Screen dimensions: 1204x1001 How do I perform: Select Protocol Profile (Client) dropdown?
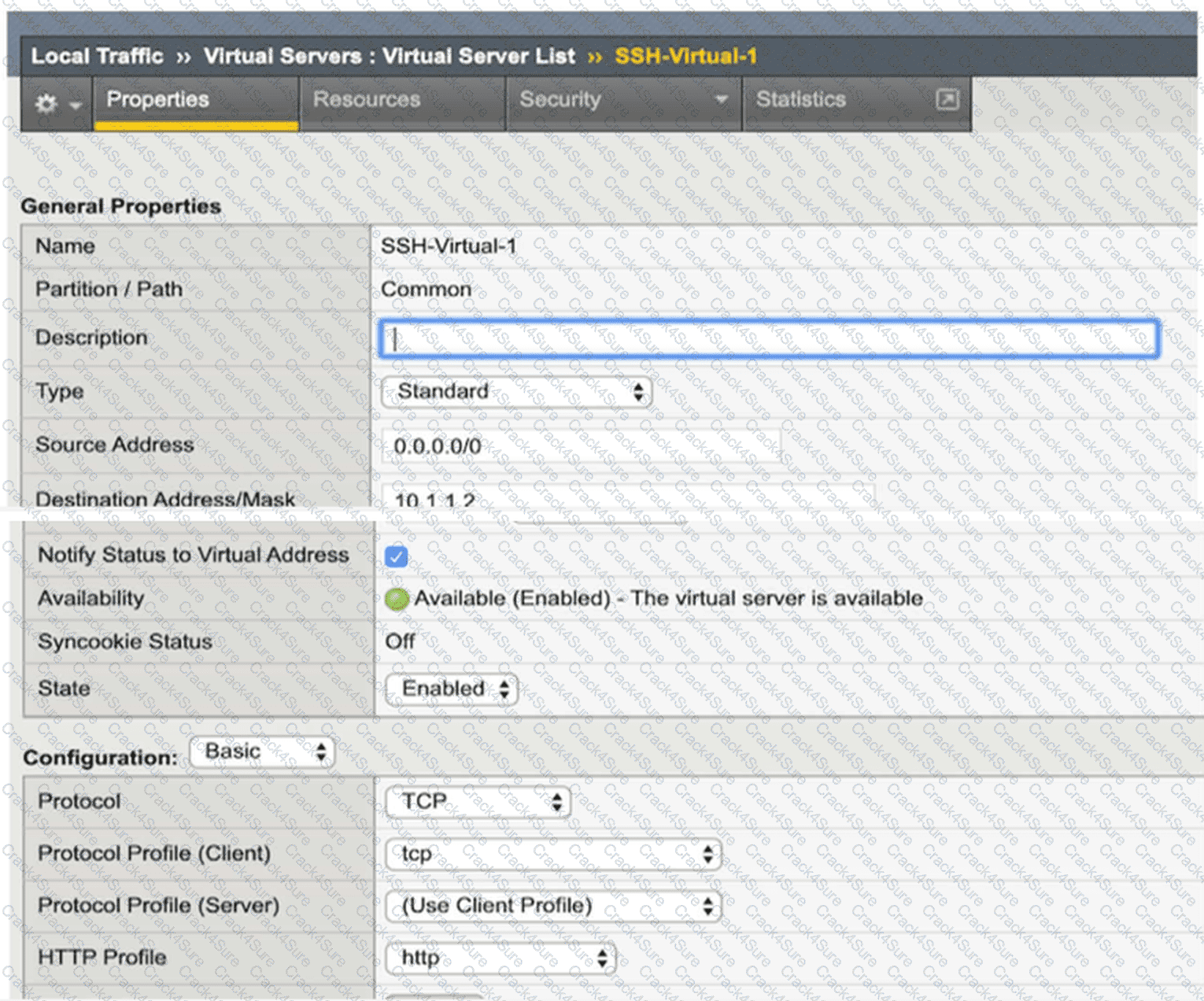point(553,854)
